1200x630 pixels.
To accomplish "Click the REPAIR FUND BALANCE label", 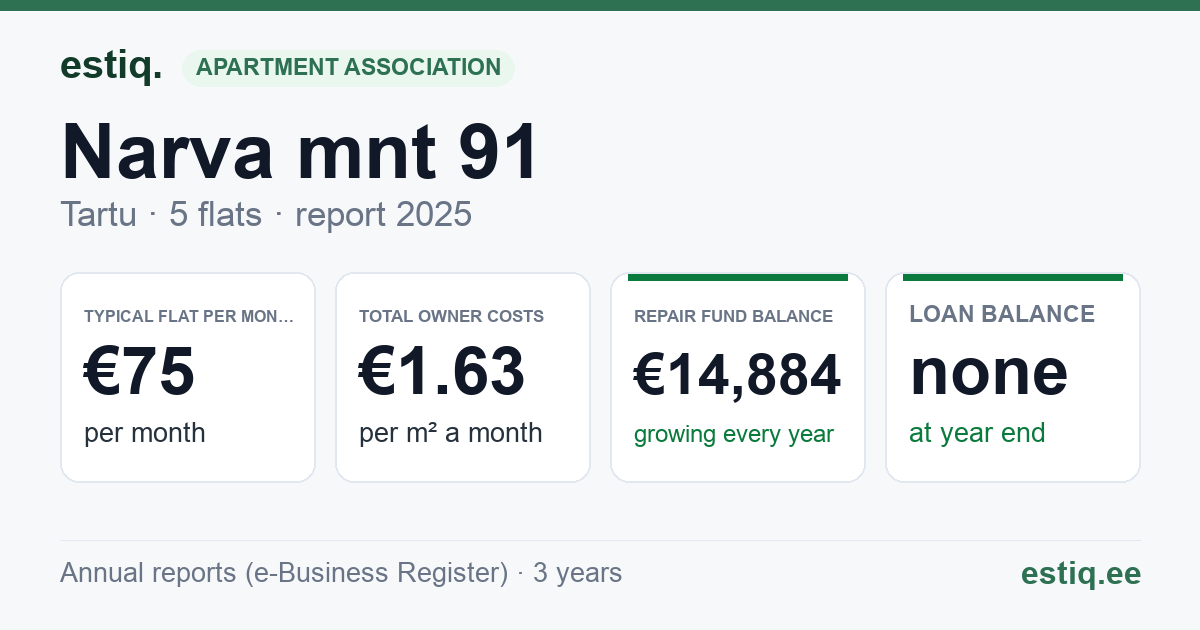I will (x=734, y=316).
